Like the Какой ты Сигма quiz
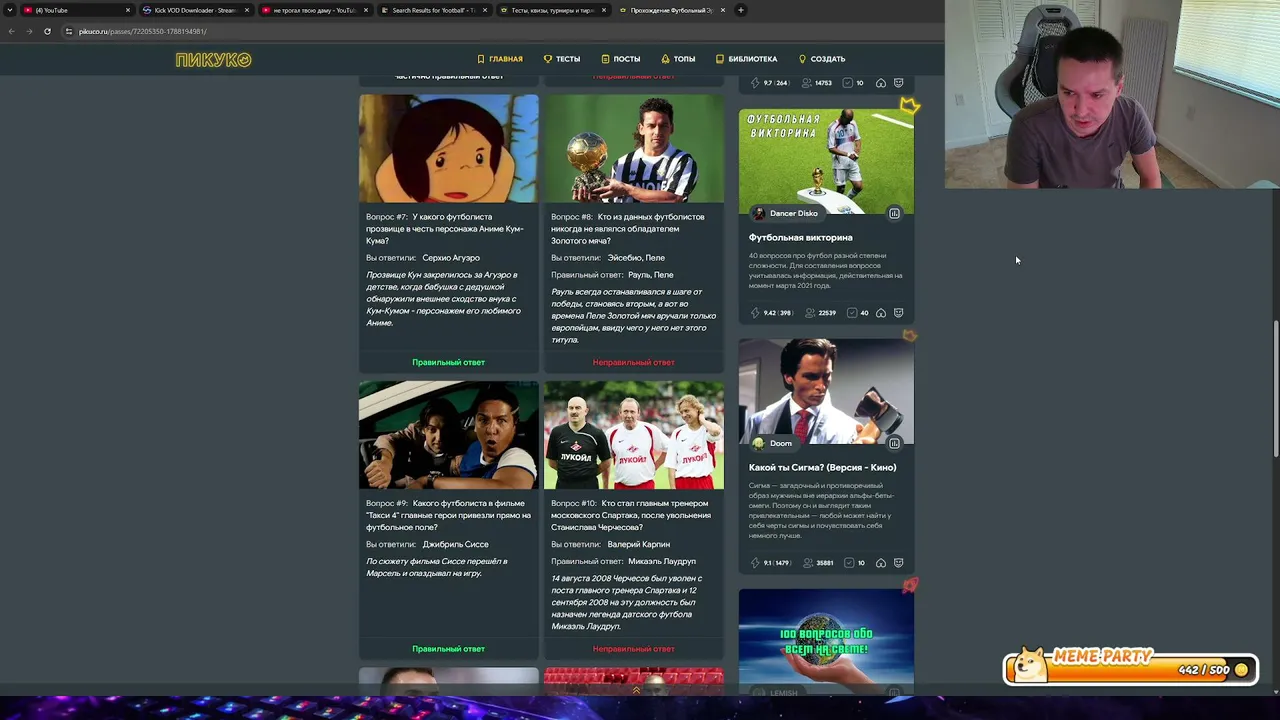Viewport: 1280px width, 720px height. 881,563
